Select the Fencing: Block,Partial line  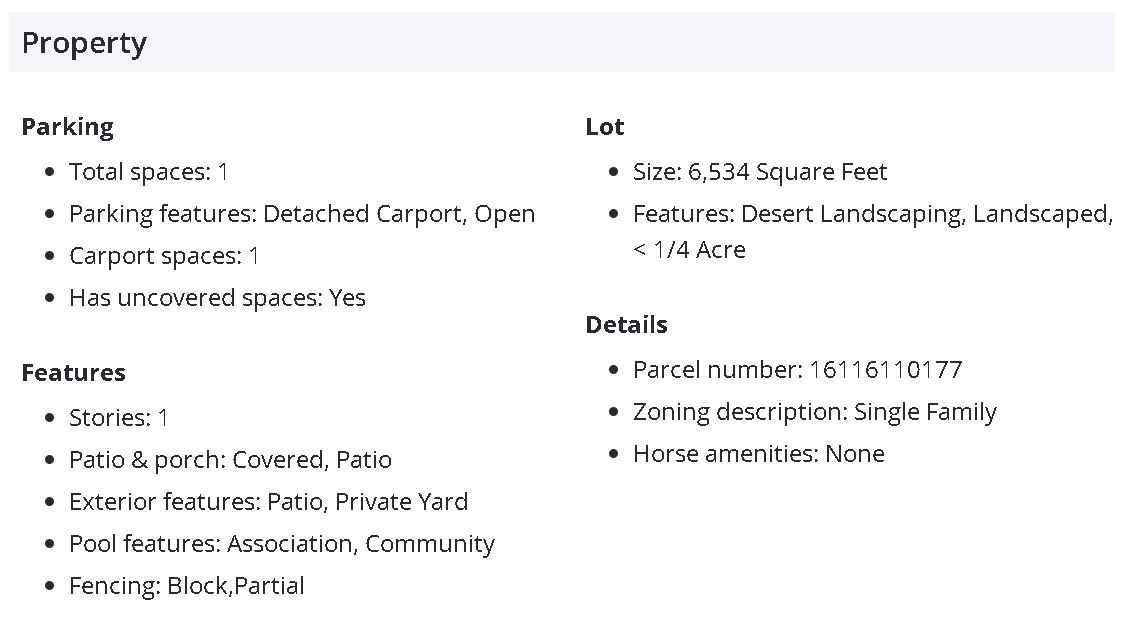186,586
